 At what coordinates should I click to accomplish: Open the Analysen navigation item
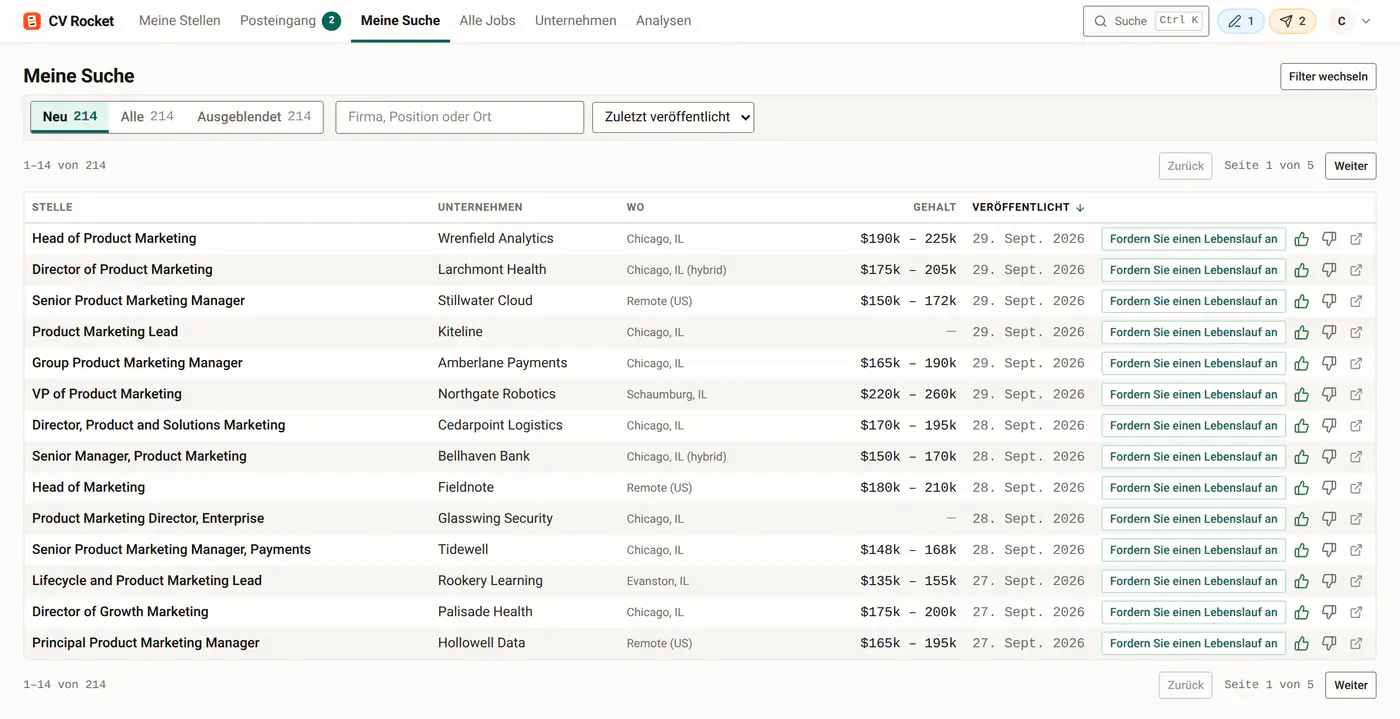[x=664, y=20]
